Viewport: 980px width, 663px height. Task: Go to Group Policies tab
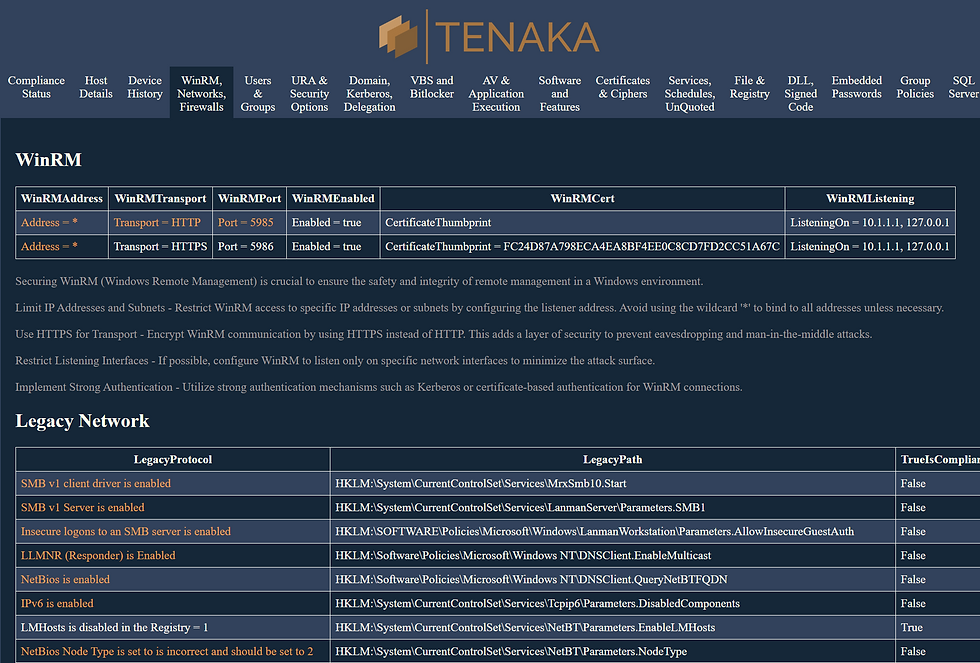pos(915,87)
